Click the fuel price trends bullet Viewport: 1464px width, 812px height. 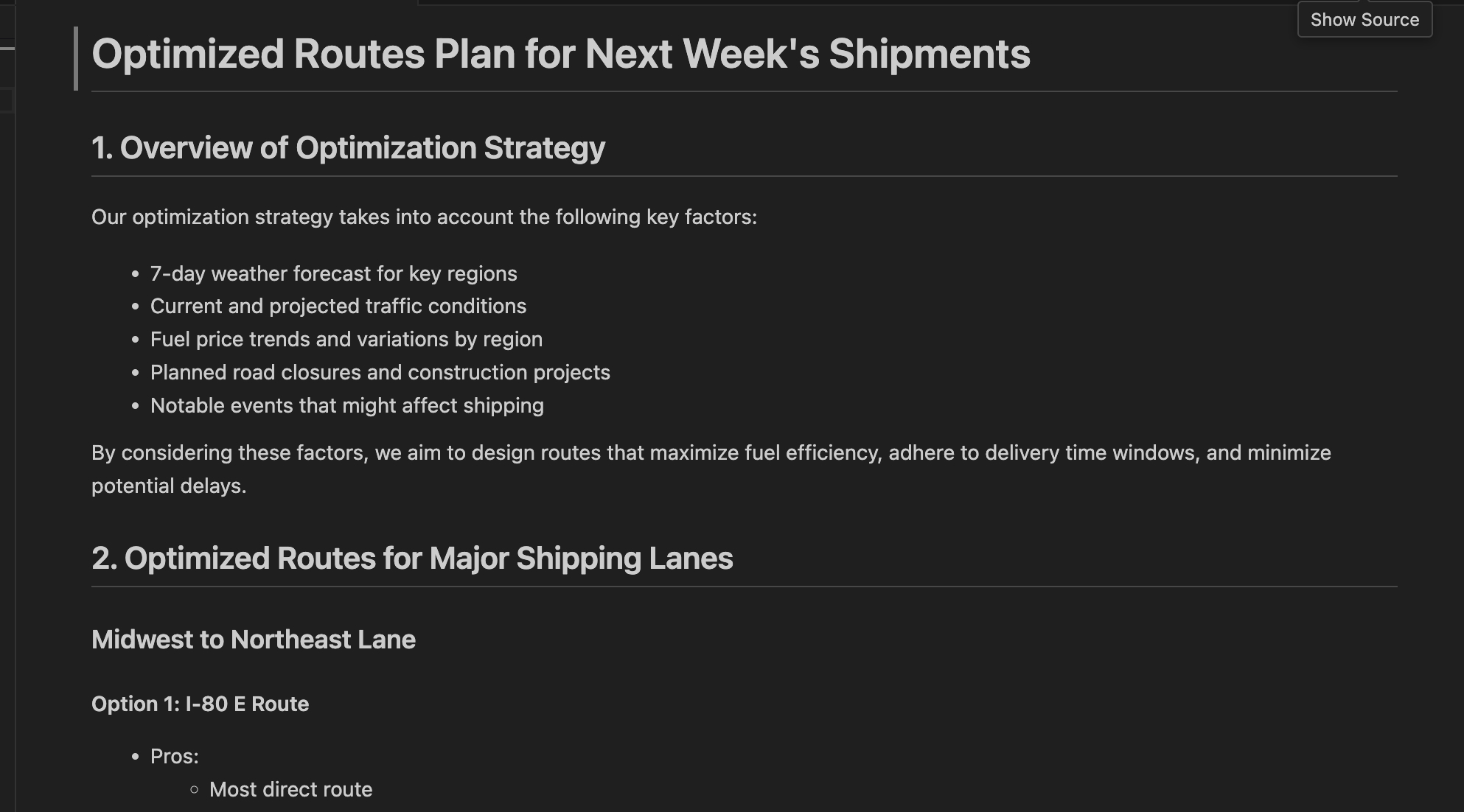tap(346, 340)
